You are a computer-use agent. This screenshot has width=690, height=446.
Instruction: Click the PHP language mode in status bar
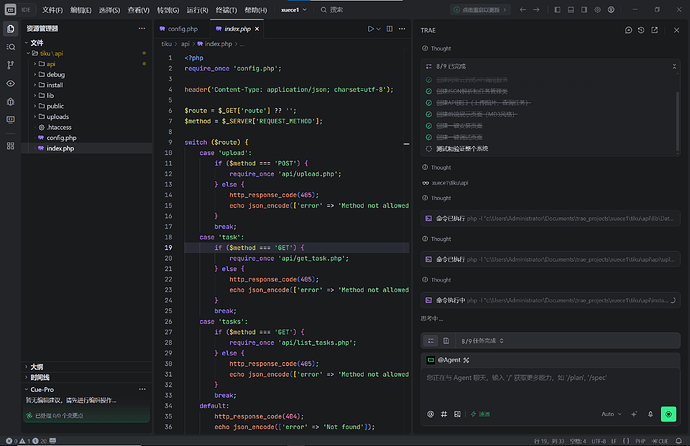pyautogui.click(x=640, y=441)
